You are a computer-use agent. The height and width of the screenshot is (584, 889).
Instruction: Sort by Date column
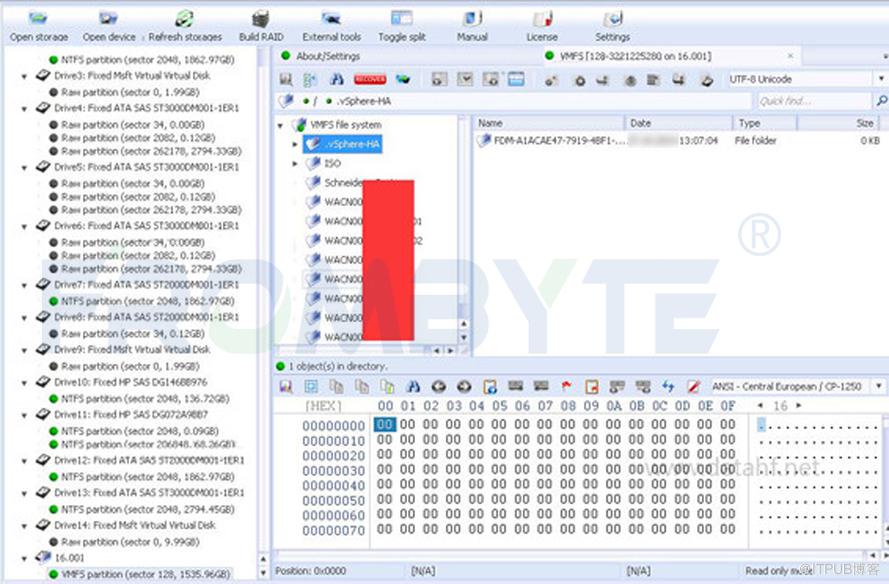pos(678,123)
